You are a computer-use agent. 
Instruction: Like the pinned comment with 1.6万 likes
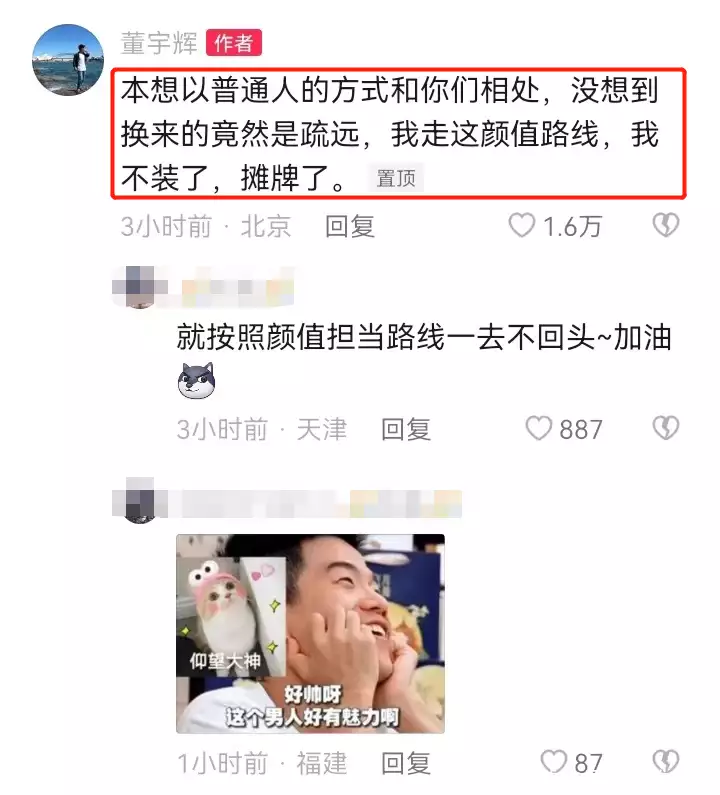(522, 225)
